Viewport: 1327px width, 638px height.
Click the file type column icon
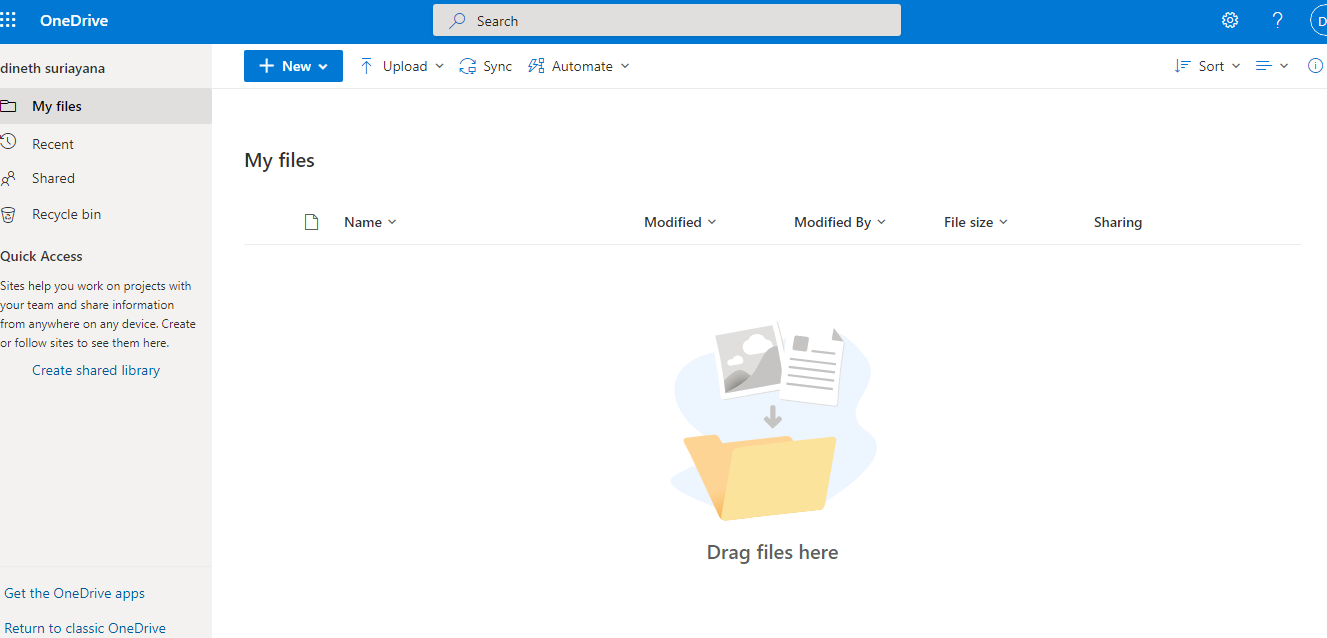311,222
